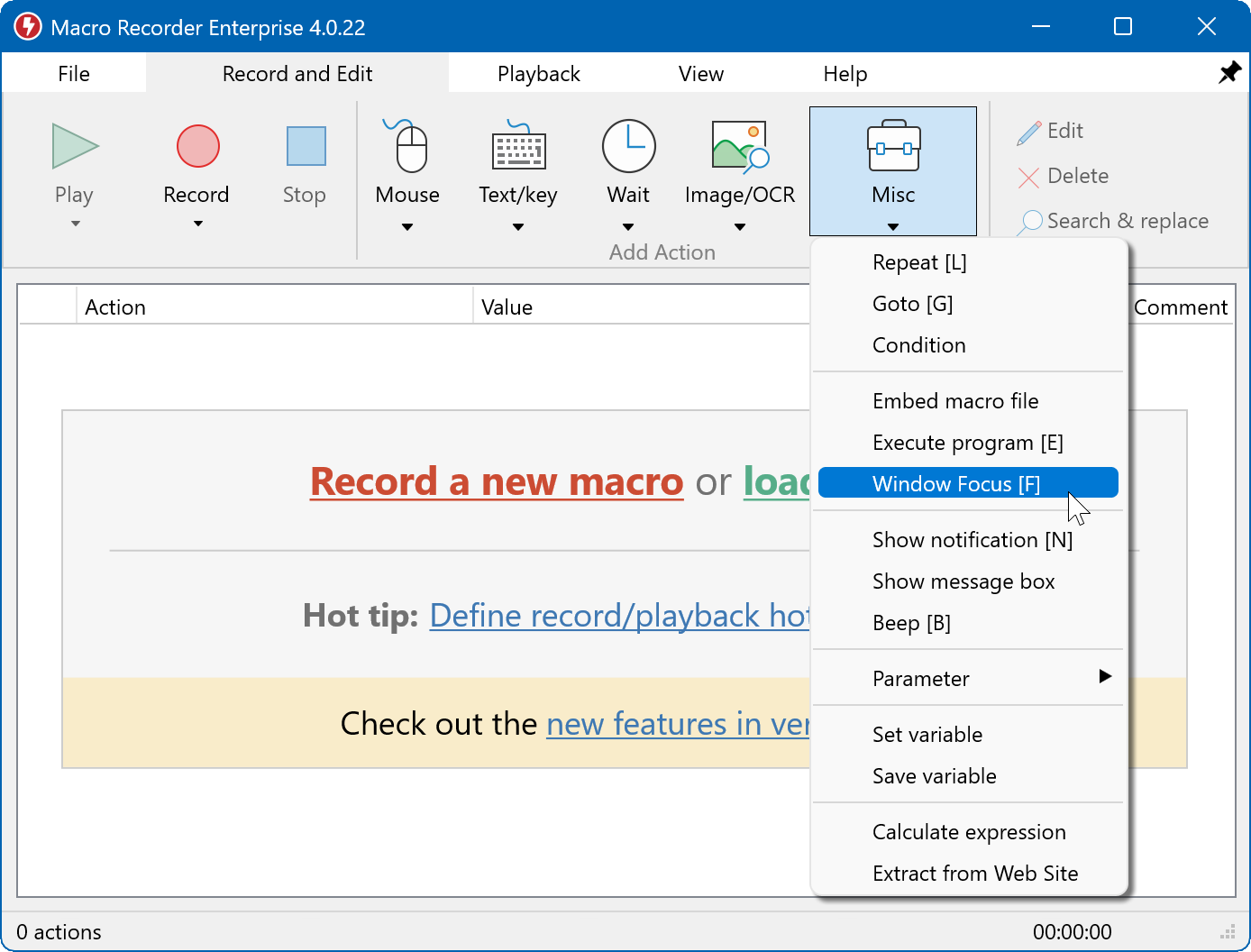Select Window Focus from the Misc menu

point(956,483)
